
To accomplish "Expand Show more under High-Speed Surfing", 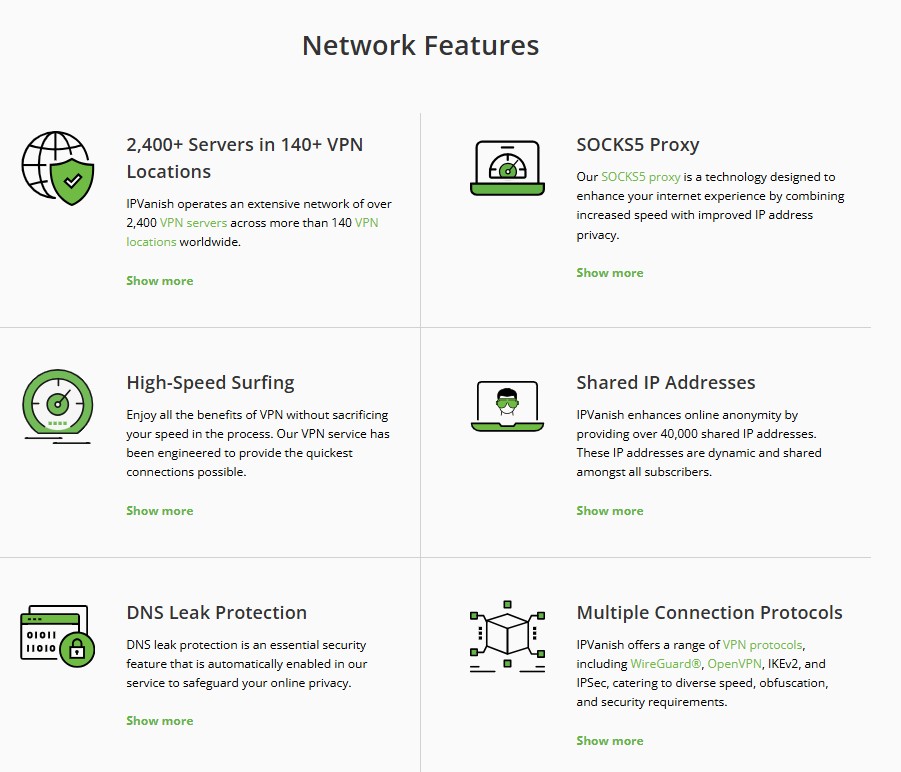I will [x=159, y=510].
